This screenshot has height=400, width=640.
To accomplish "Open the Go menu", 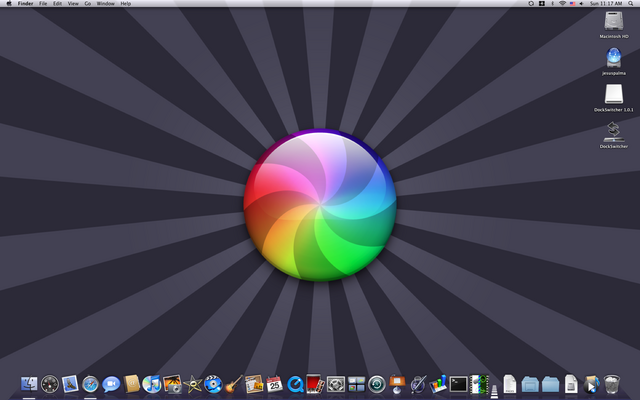I will [x=88, y=3].
